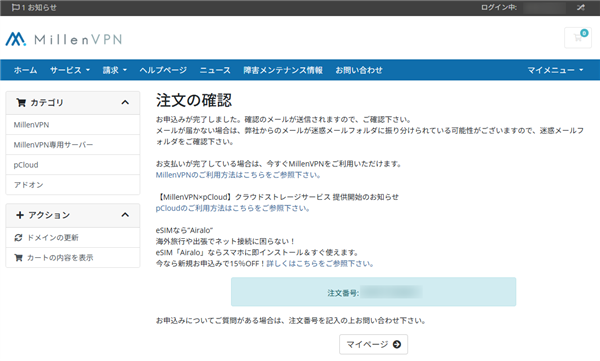Collapse the カテゴリ panel chevron
Viewport: 600px width, 361px height.
coord(125,103)
